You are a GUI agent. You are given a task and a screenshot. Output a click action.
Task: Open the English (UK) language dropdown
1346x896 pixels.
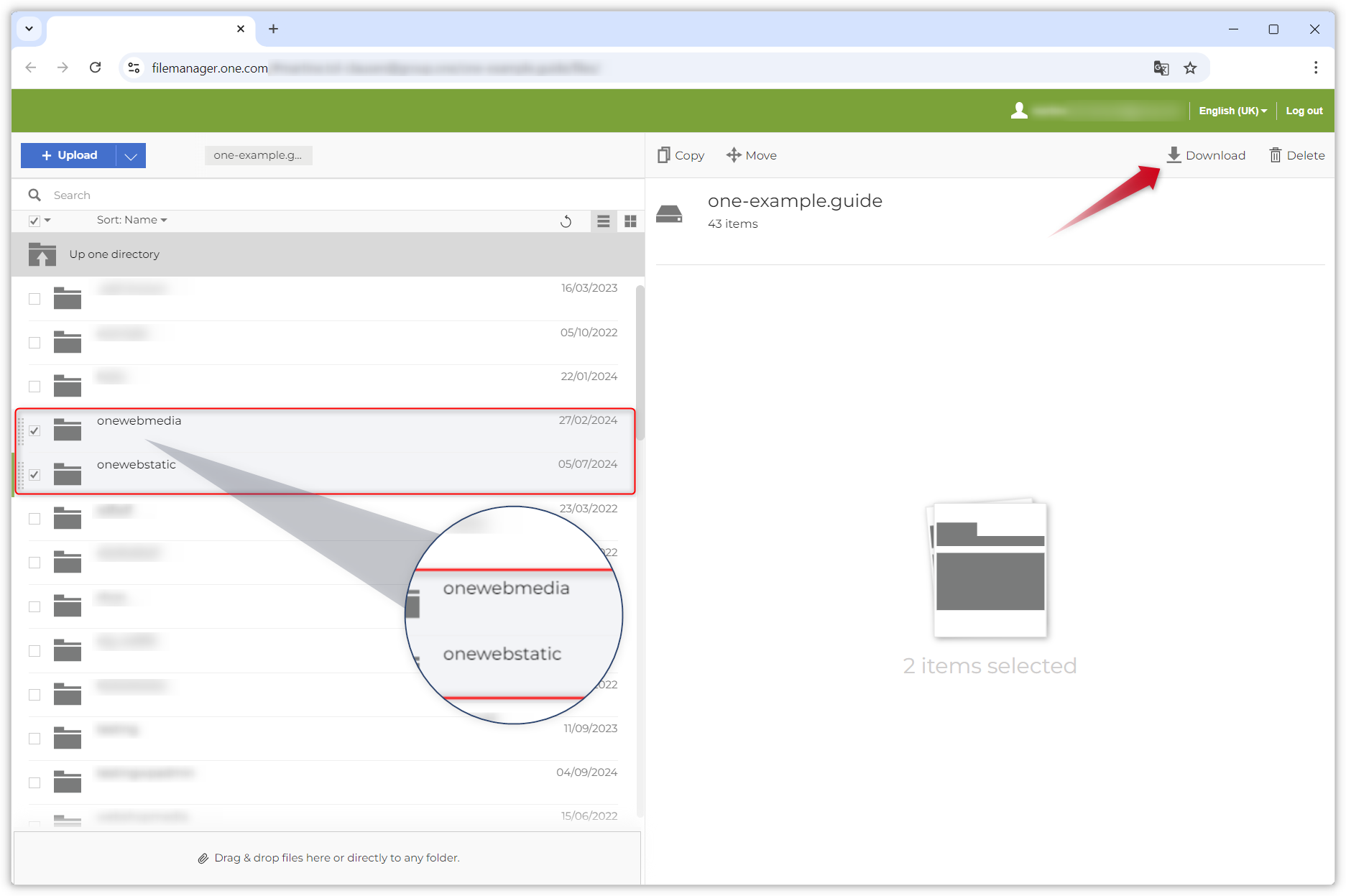click(x=1232, y=111)
